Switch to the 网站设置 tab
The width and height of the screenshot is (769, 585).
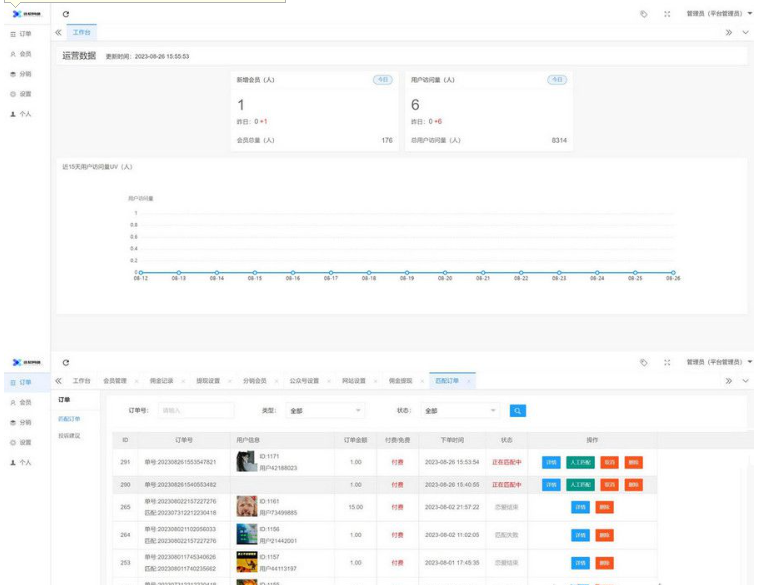coord(353,381)
